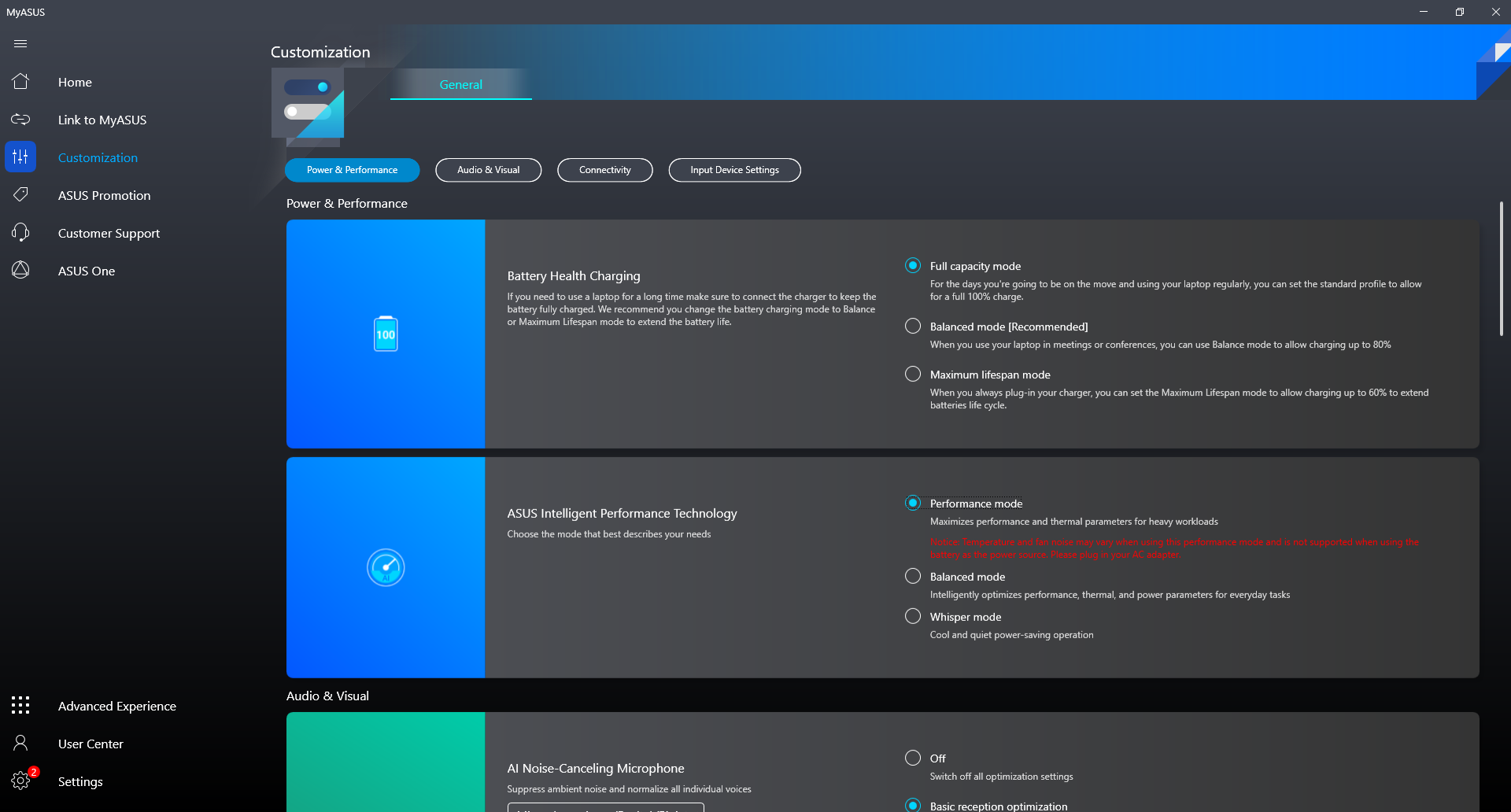Minimize the MyASUS window
1511x812 pixels.
1424,12
